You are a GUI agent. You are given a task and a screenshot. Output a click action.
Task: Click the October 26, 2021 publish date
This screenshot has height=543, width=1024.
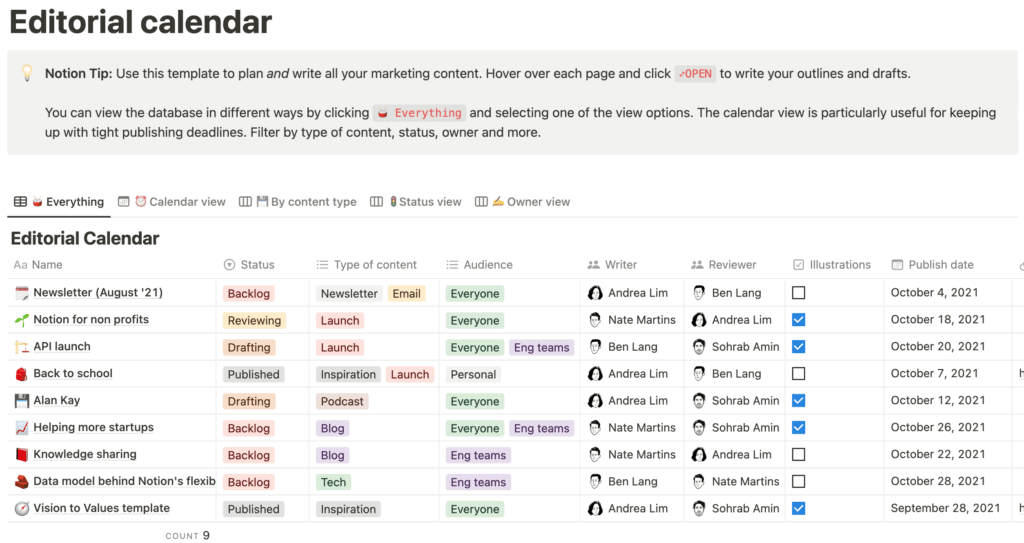click(938, 427)
